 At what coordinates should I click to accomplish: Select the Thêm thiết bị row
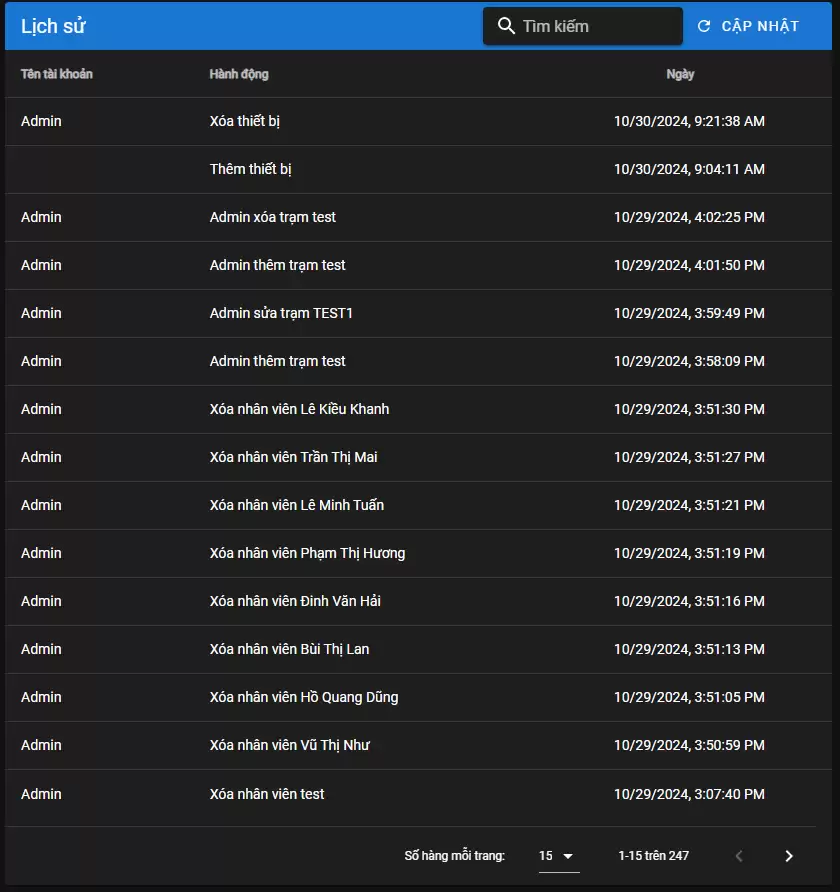coord(251,169)
